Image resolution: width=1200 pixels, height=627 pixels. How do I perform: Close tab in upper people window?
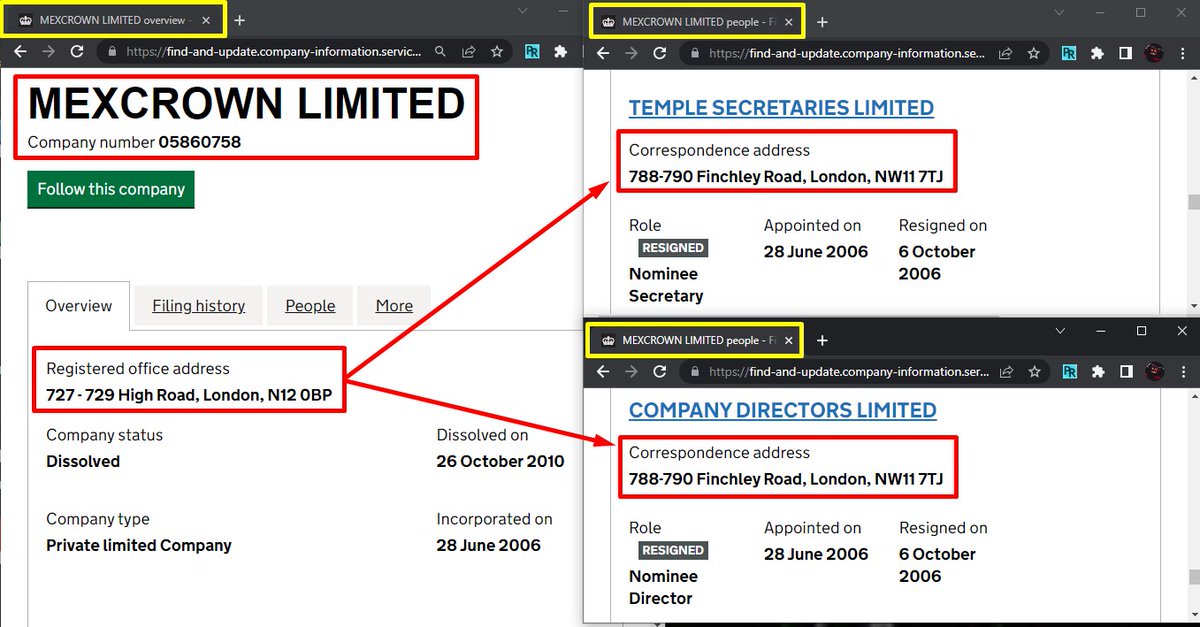pos(788,22)
